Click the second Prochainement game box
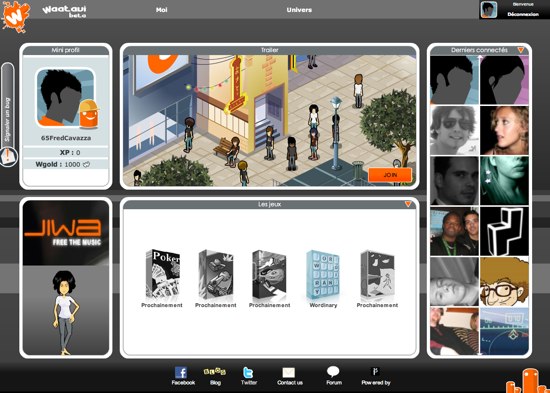 point(216,274)
